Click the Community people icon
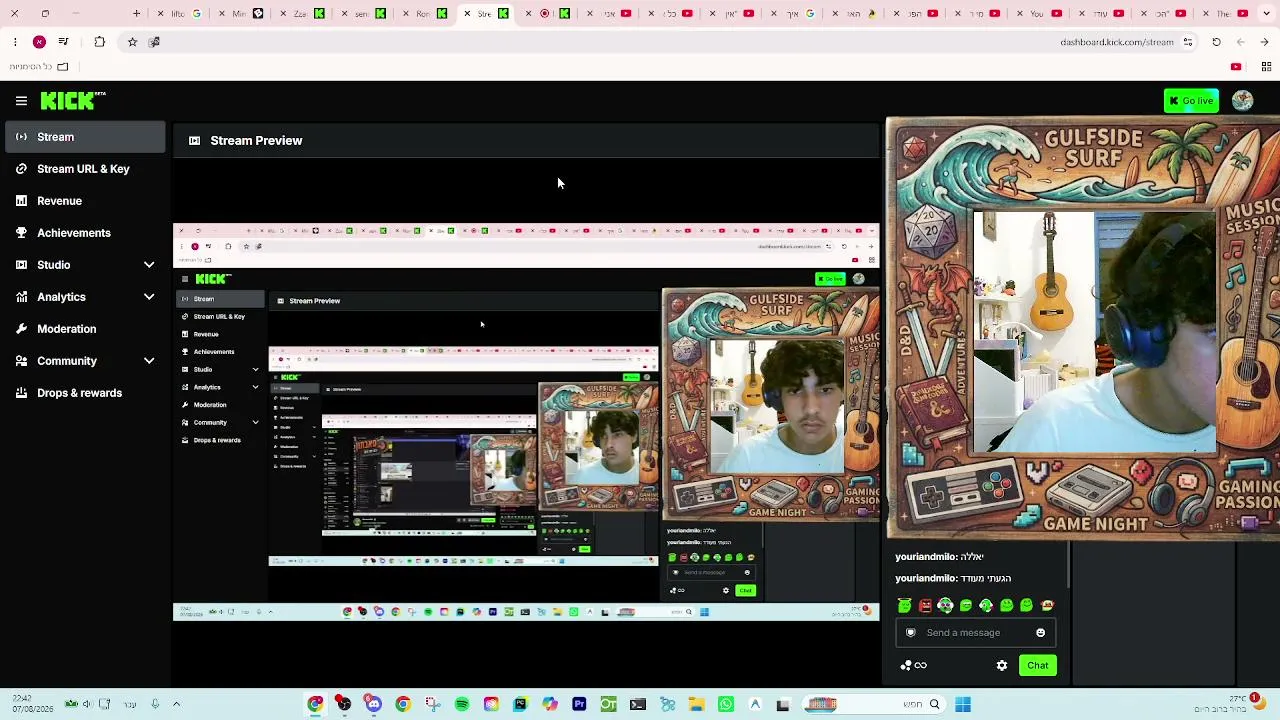1280x720 pixels. [21, 361]
